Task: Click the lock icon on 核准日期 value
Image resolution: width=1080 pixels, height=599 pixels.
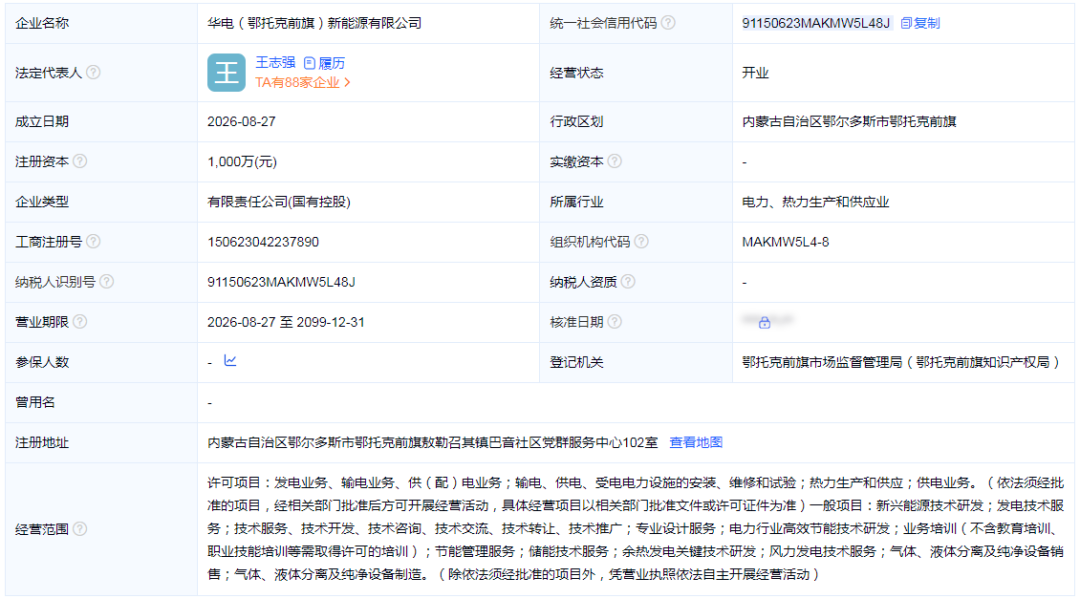Action: coord(765,322)
